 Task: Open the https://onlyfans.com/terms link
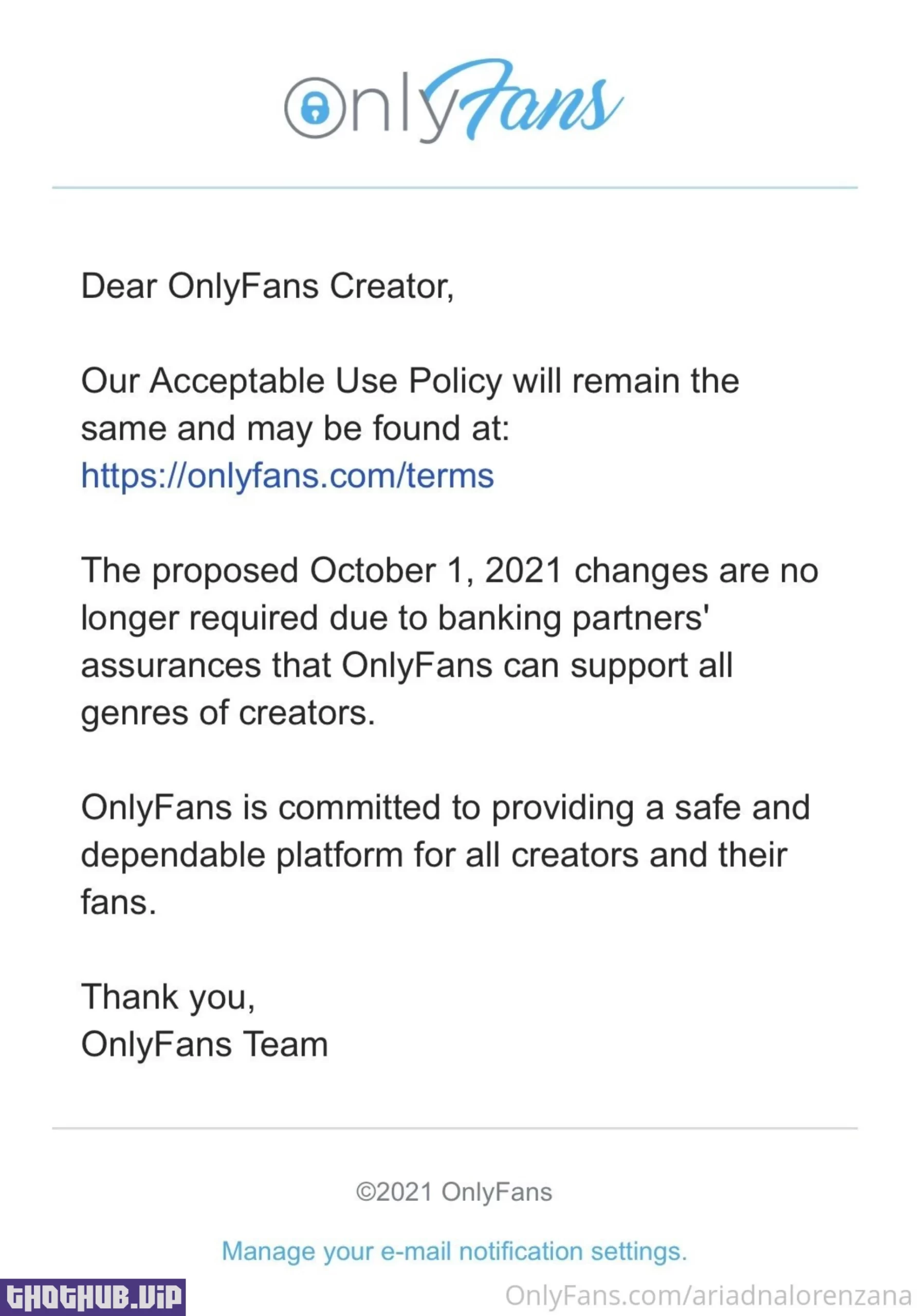tap(287, 476)
